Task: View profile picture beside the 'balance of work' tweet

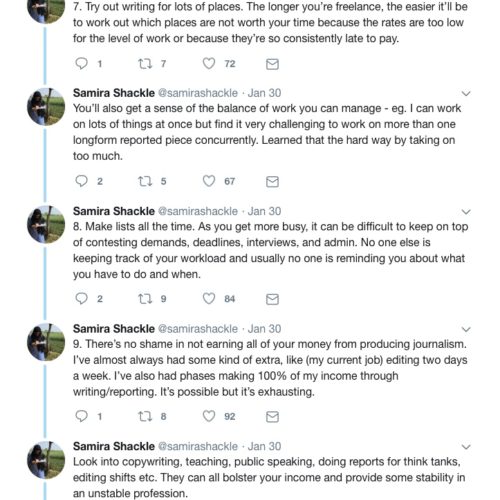Action: coord(46,107)
